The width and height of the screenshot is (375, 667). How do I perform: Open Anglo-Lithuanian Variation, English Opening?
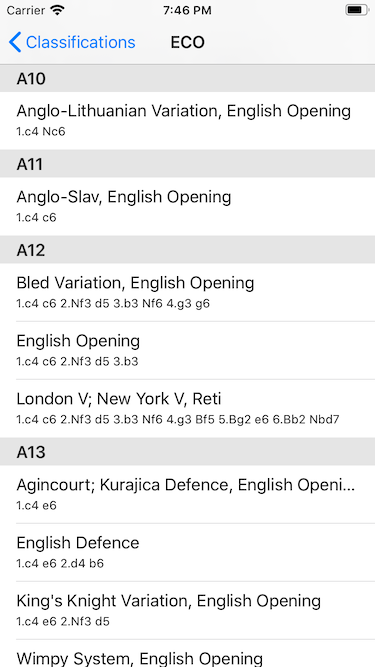188,121
